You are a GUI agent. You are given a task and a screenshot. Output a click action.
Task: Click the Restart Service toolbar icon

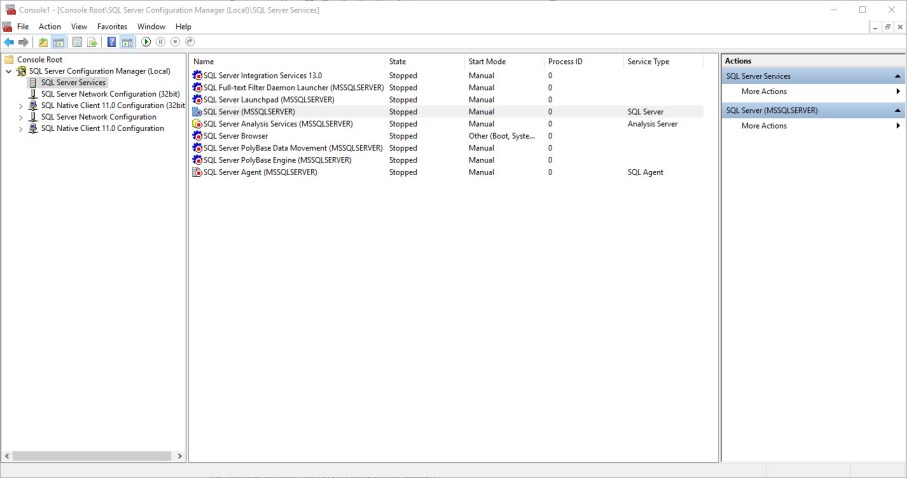click(x=190, y=42)
